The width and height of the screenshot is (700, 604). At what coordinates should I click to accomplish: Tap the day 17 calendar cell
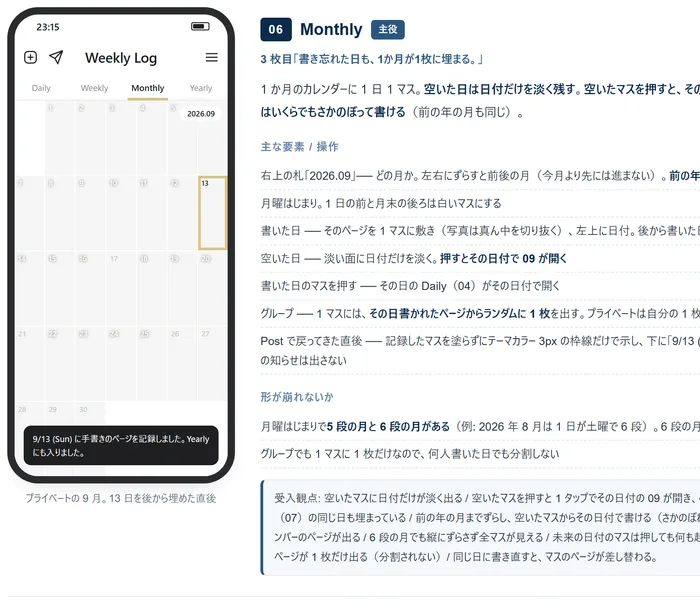click(x=121, y=288)
